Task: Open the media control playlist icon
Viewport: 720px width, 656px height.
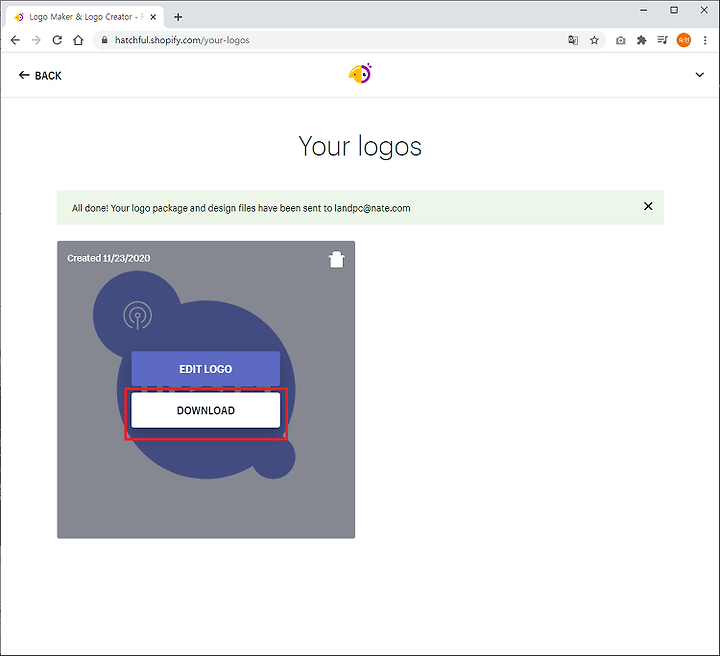Action: tap(663, 40)
